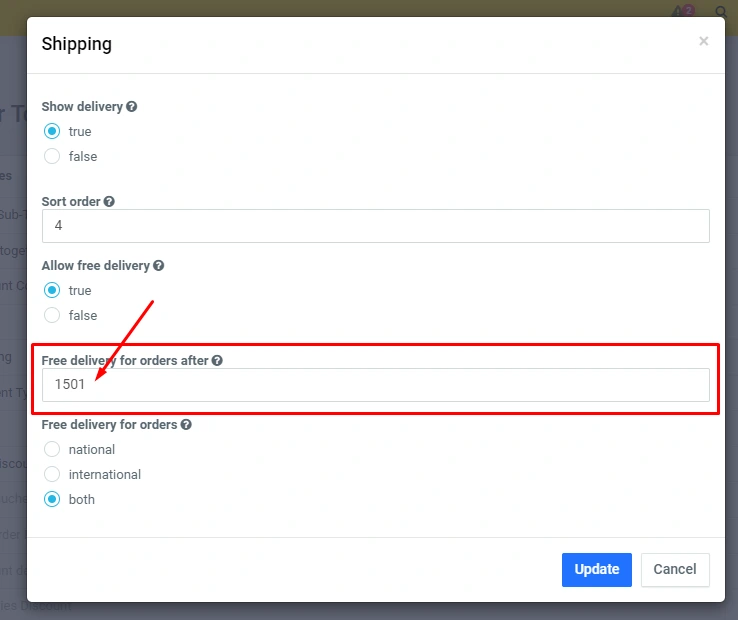Click help icon beside Show delivery
Screen dimensions: 738x620
[132, 106]
